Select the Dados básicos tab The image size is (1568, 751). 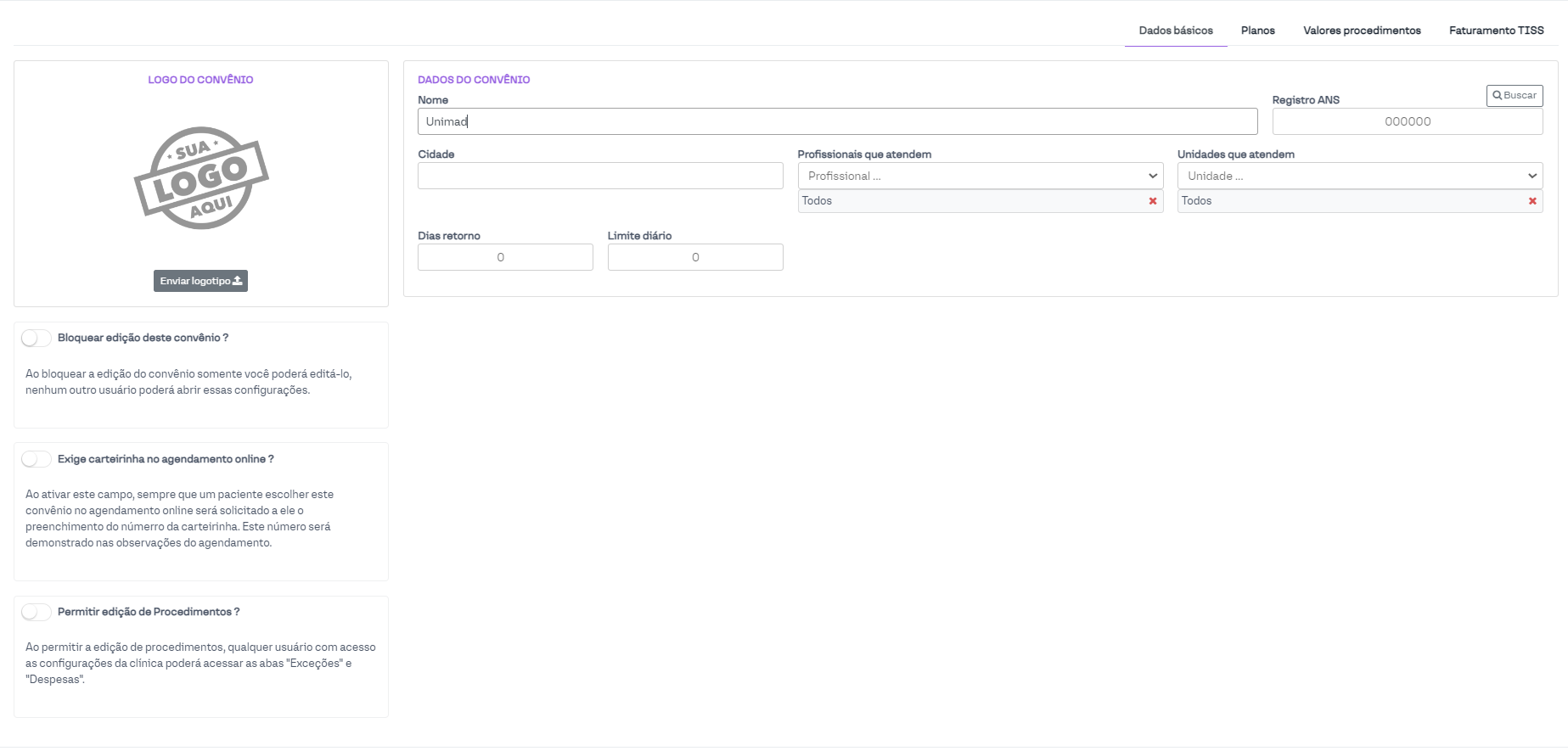click(x=1176, y=31)
